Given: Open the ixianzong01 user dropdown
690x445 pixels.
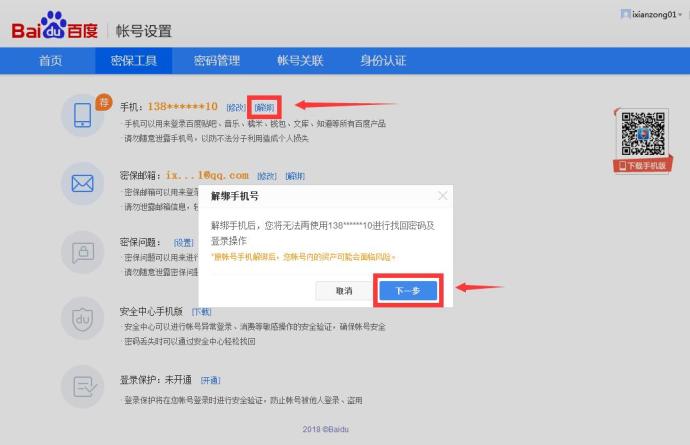Looking at the screenshot, I should [x=656, y=15].
